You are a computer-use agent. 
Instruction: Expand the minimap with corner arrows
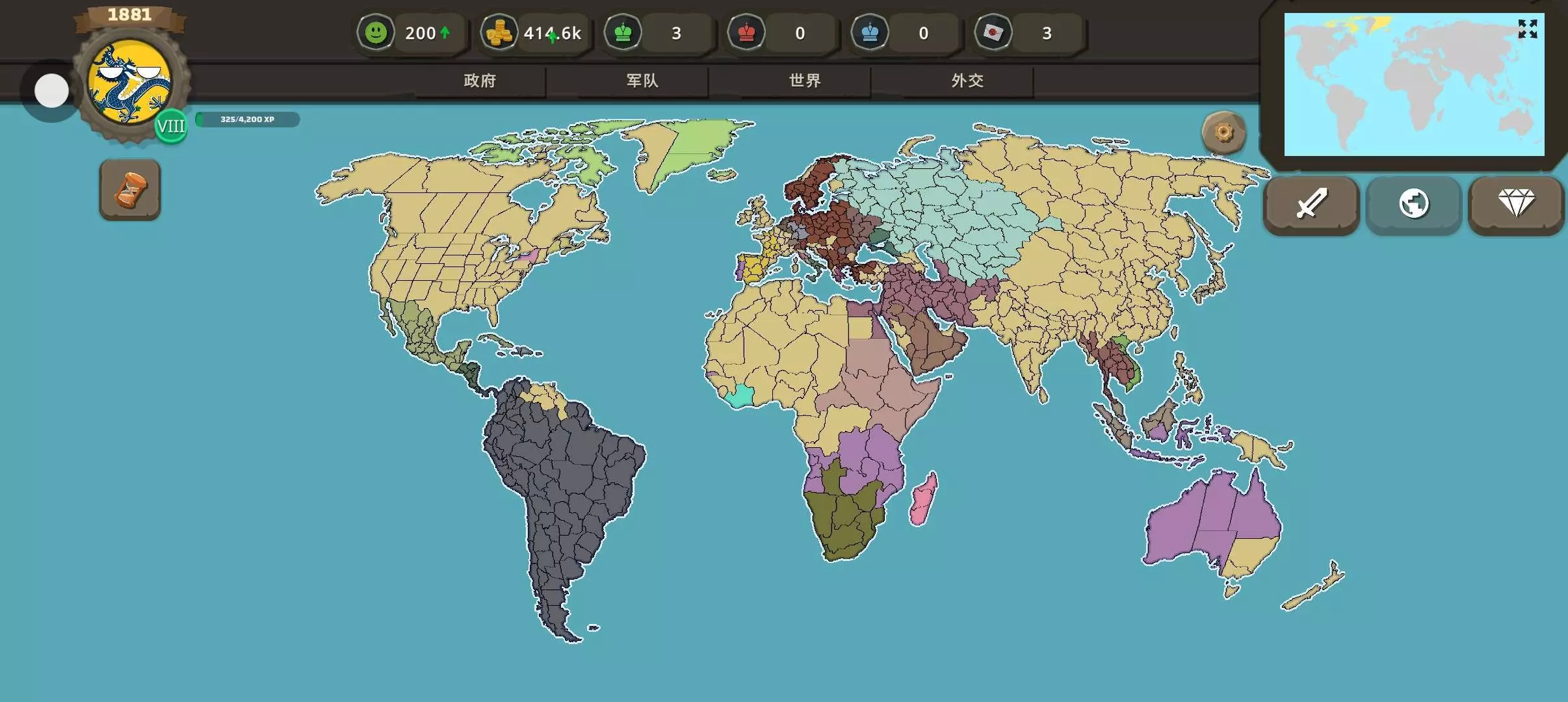click(x=1527, y=29)
